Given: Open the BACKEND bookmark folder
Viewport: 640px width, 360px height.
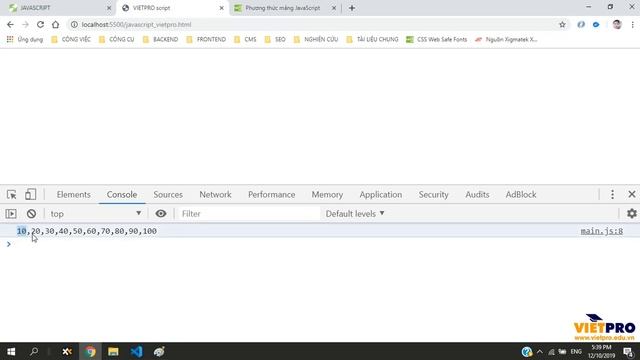Looking at the screenshot, I should [160, 39].
